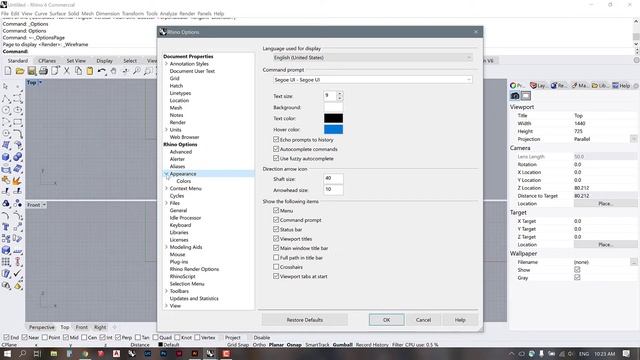Click the Background color swatch
The width and height of the screenshot is (640, 360).
(333, 107)
